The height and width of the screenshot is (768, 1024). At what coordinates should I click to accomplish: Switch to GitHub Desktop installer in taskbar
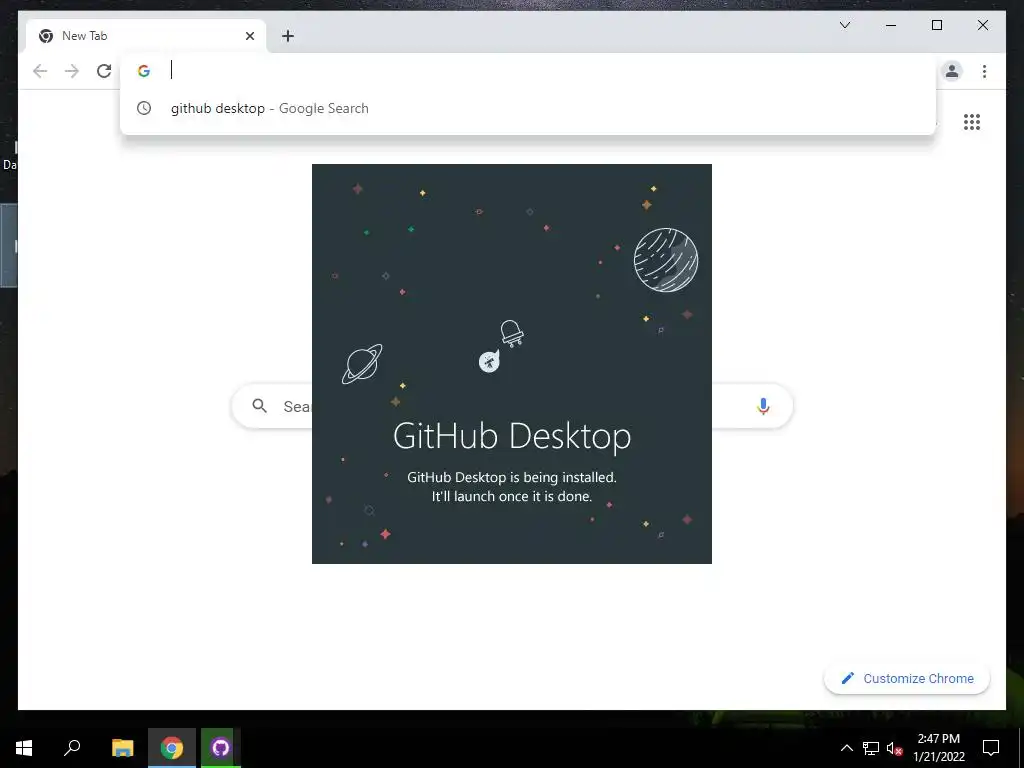(221, 748)
